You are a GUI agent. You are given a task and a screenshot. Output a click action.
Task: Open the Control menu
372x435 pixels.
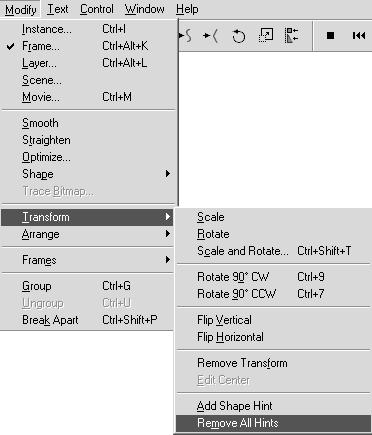[97, 9]
